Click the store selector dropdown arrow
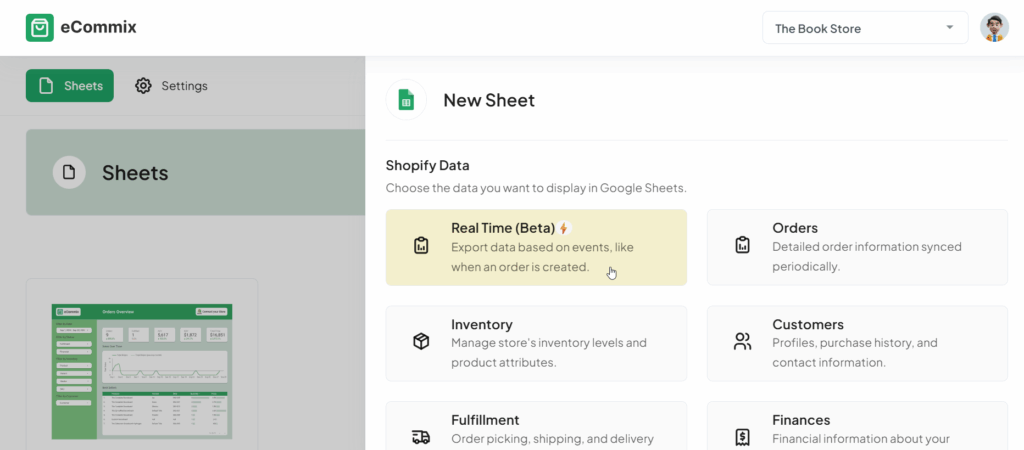 pyautogui.click(x=950, y=27)
